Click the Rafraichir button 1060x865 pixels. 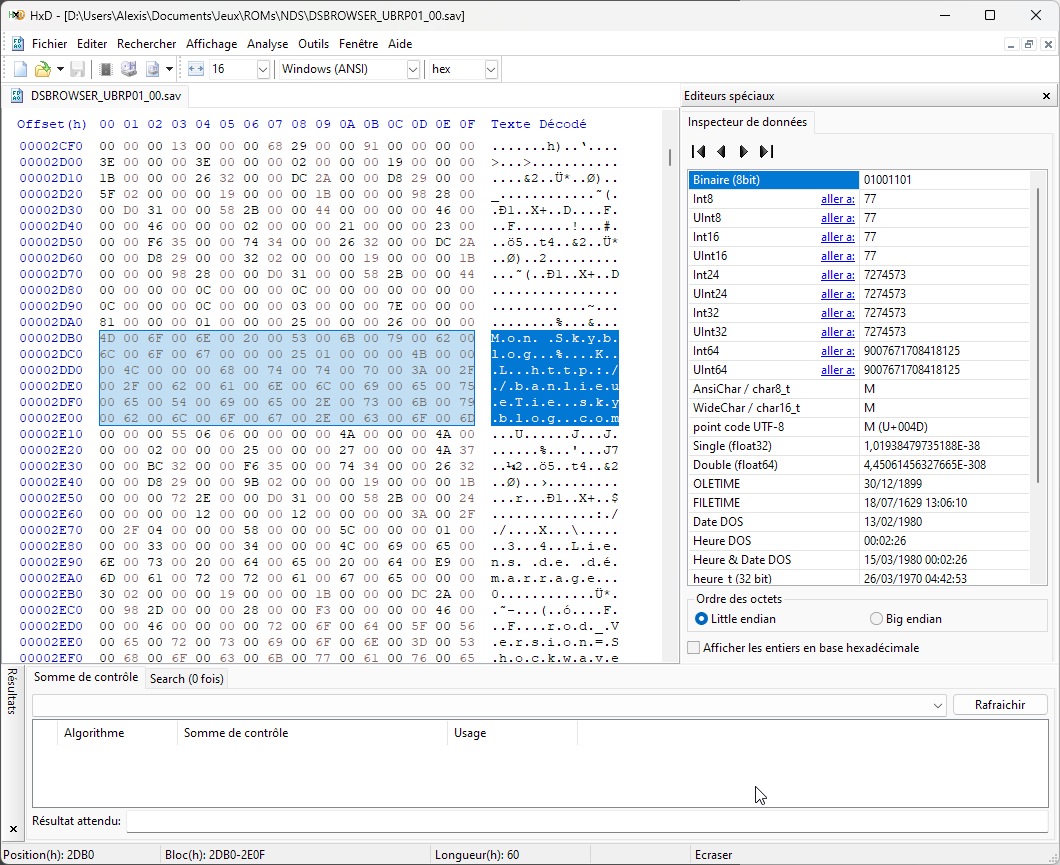pos(999,705)
